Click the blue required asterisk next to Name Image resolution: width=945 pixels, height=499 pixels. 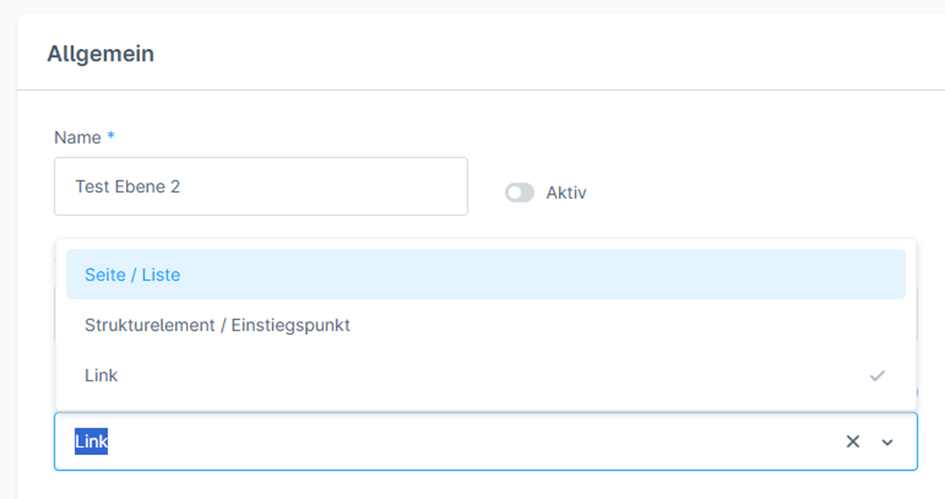(111, 137)
